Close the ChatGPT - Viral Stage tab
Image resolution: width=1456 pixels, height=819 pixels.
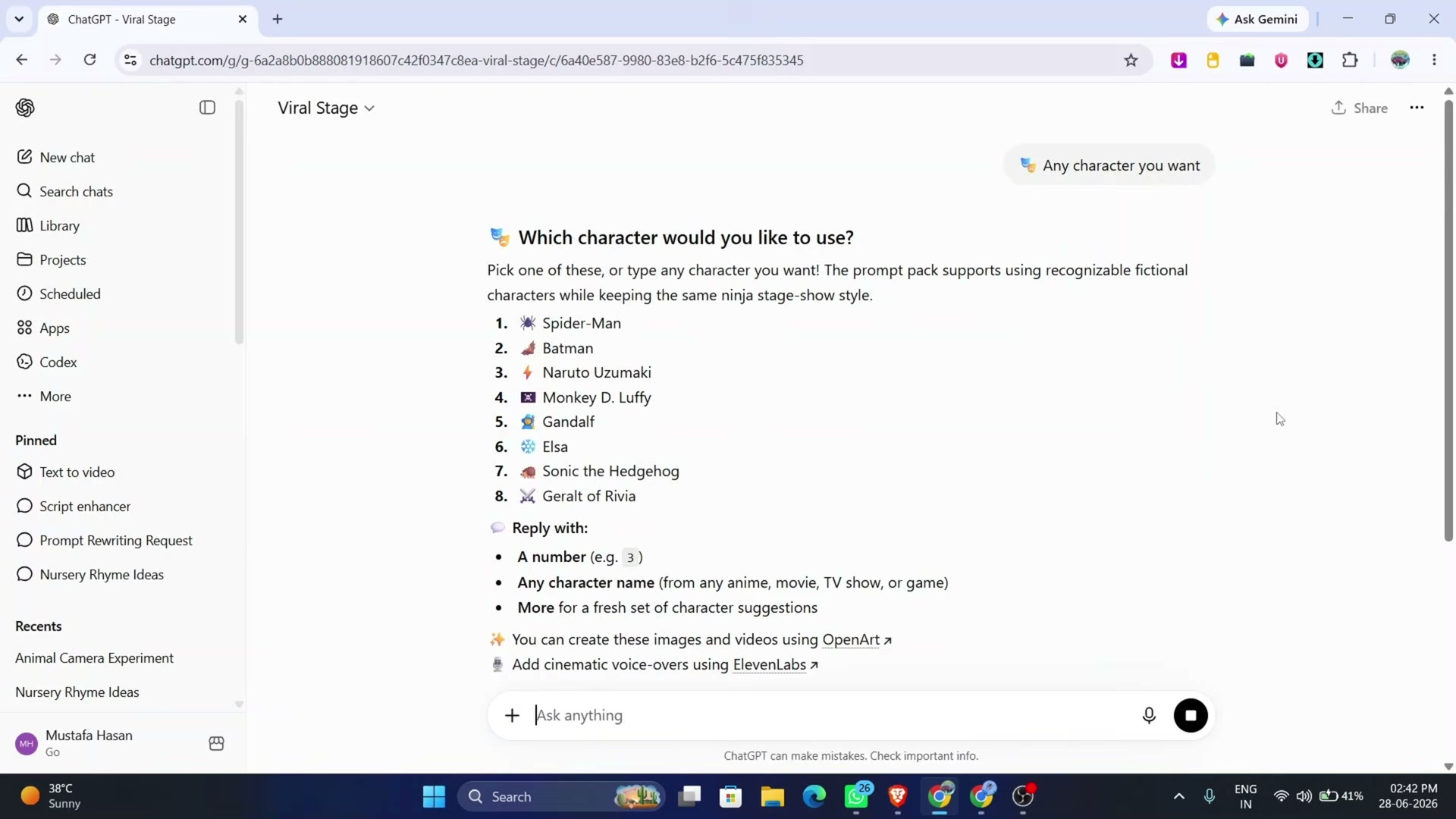tap(243, 19)
